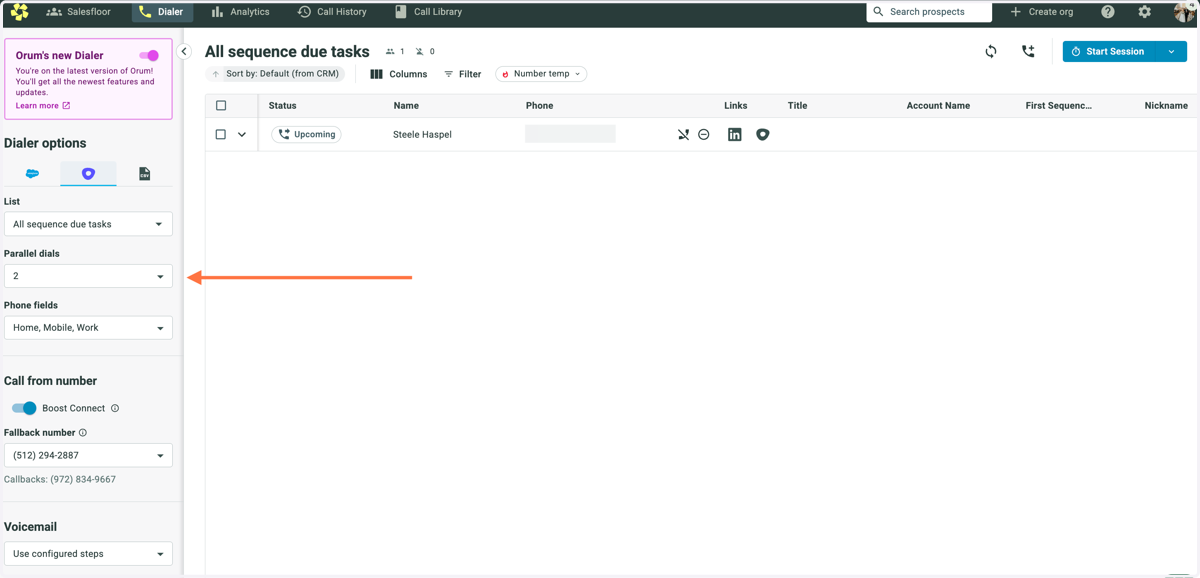
Task: Select the Outreach source tab icon
Action: tap(88, 174)
